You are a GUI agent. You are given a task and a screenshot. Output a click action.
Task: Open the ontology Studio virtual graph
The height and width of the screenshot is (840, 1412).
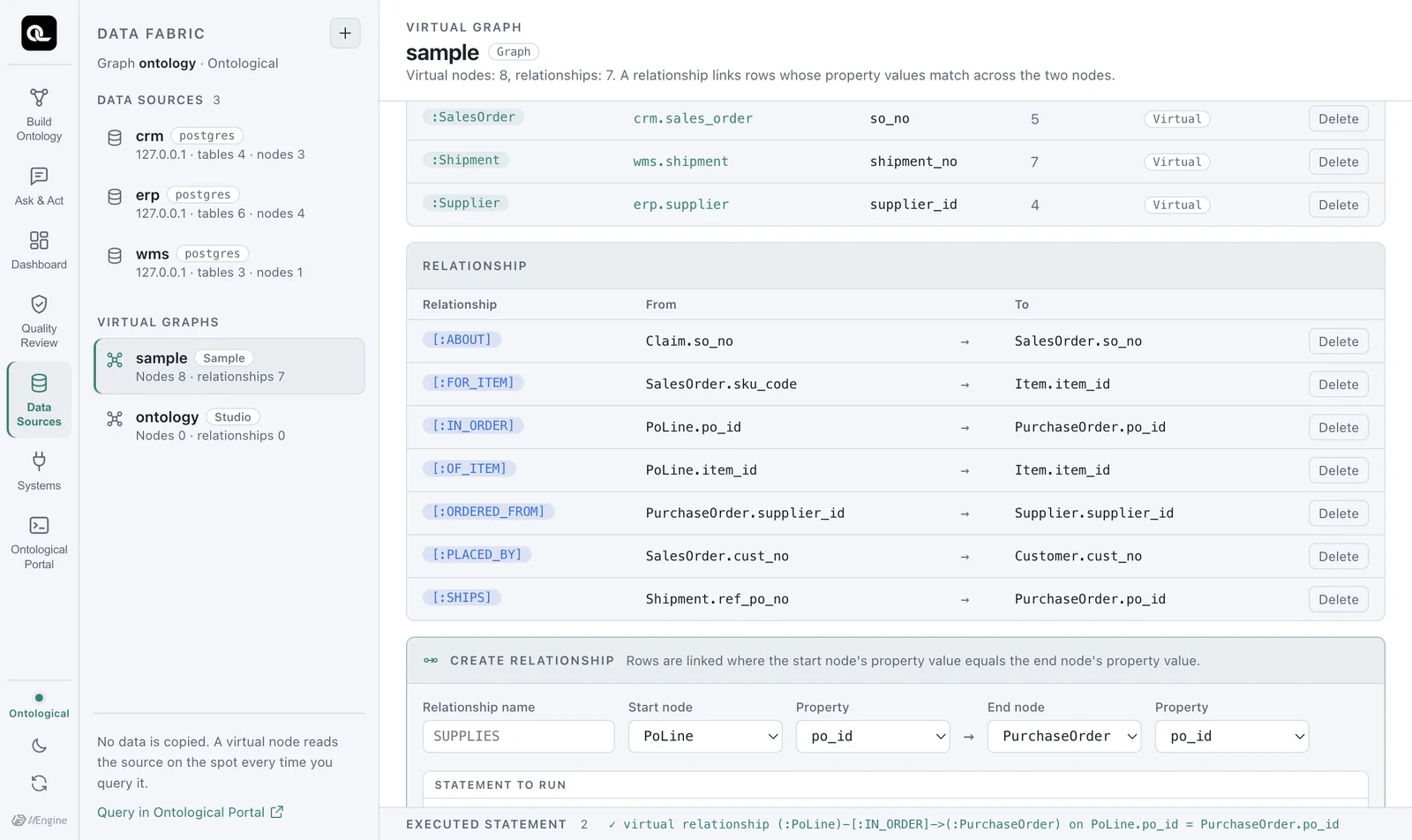(x=229, y=425)
